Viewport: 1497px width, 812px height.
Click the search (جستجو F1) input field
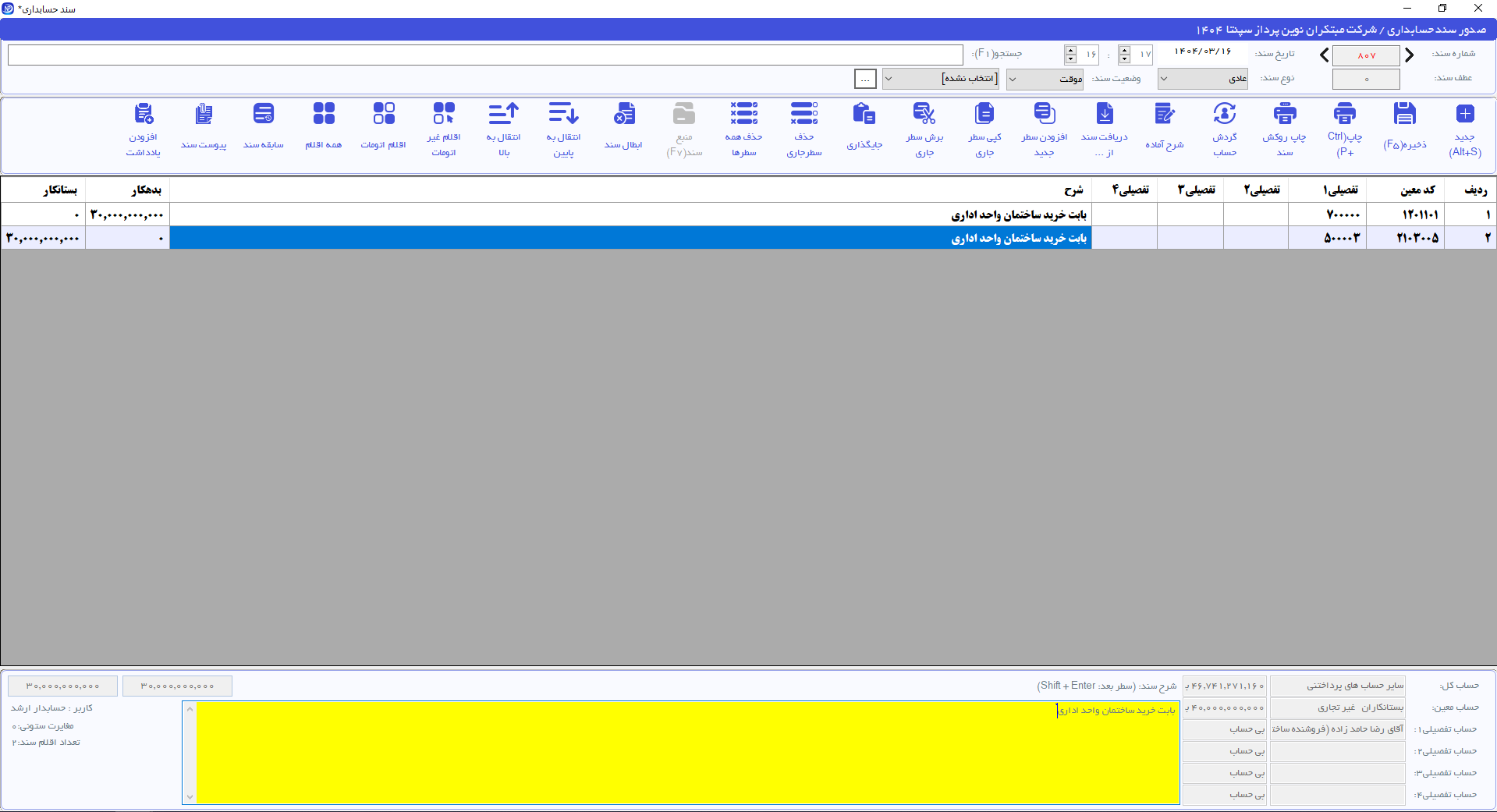coord(485,55)
